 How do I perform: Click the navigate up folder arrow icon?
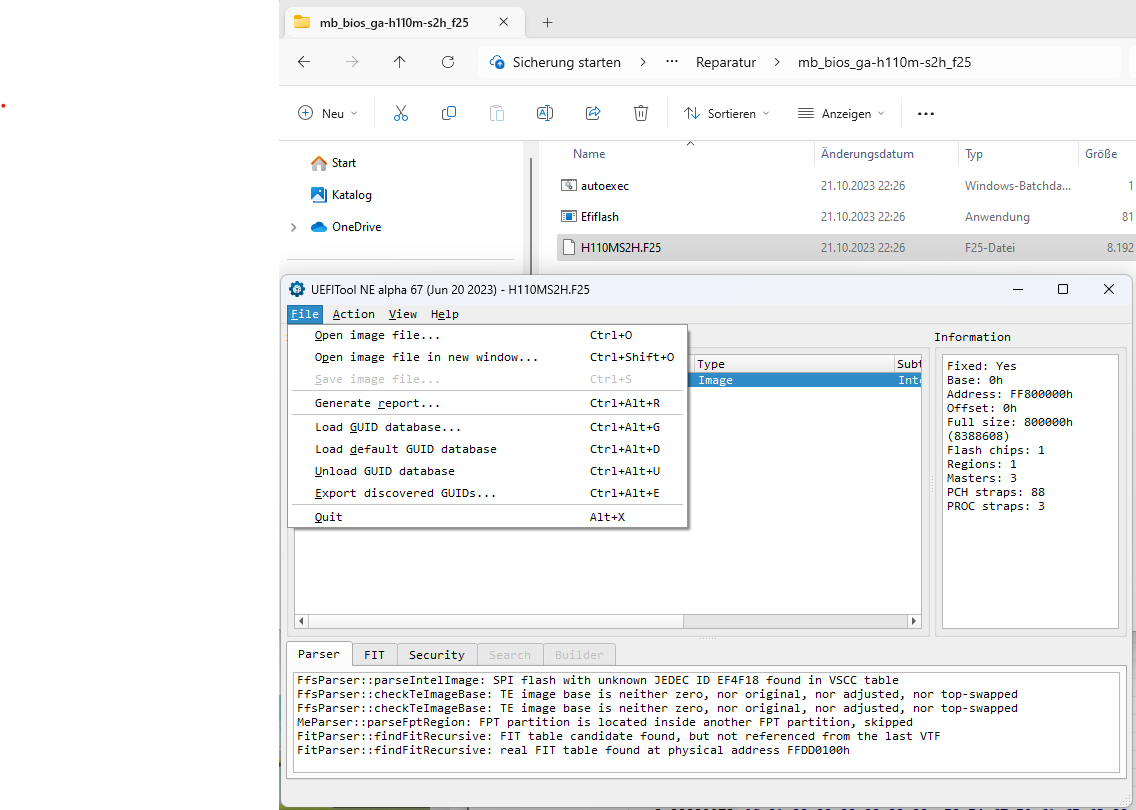click(399, 62)
